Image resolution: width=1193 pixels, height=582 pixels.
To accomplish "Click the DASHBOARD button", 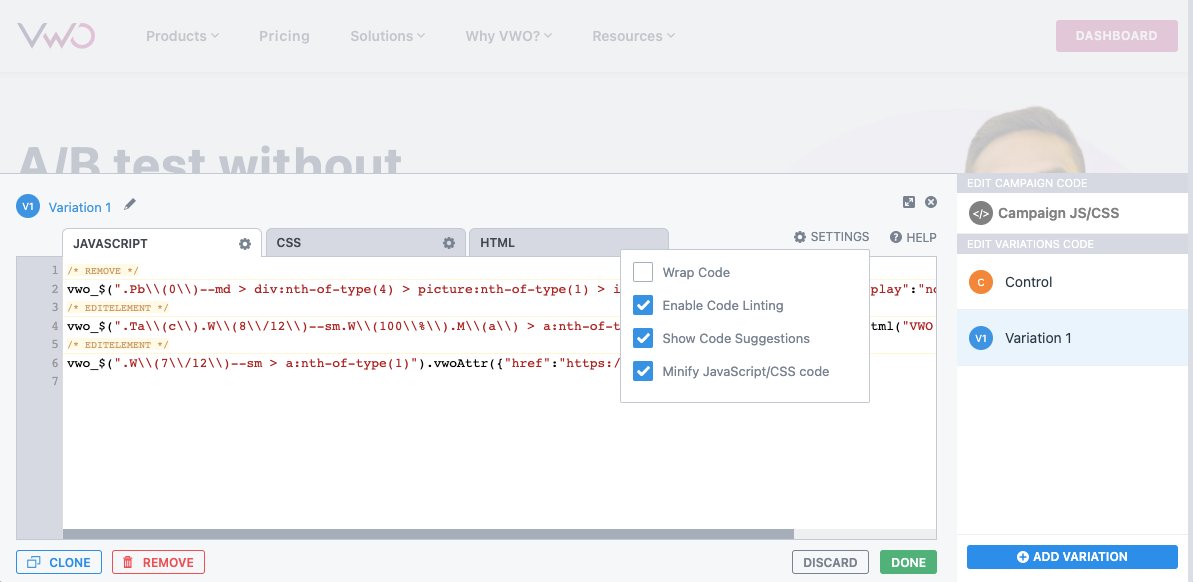I will 1116,36.
